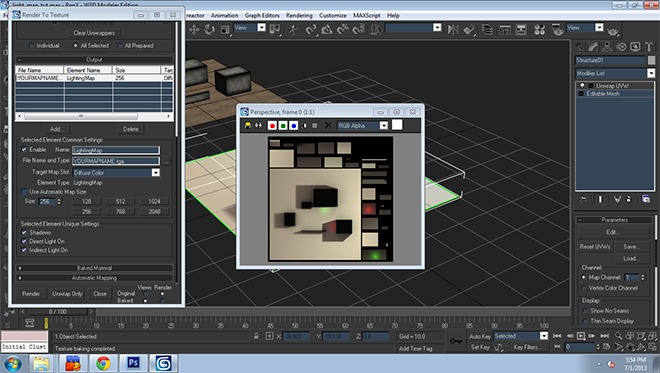Open the RGB Alpha channel dropdown

[383, 125]
